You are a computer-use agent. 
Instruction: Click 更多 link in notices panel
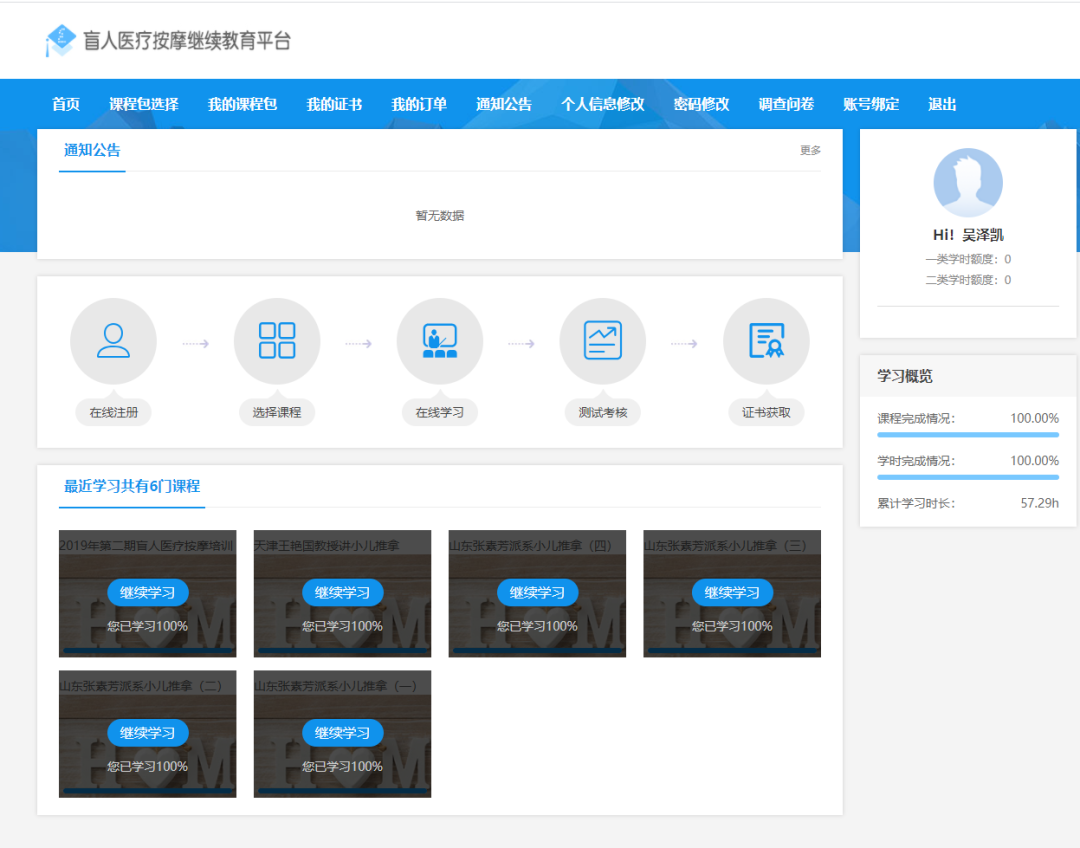[x=810, y=150]
